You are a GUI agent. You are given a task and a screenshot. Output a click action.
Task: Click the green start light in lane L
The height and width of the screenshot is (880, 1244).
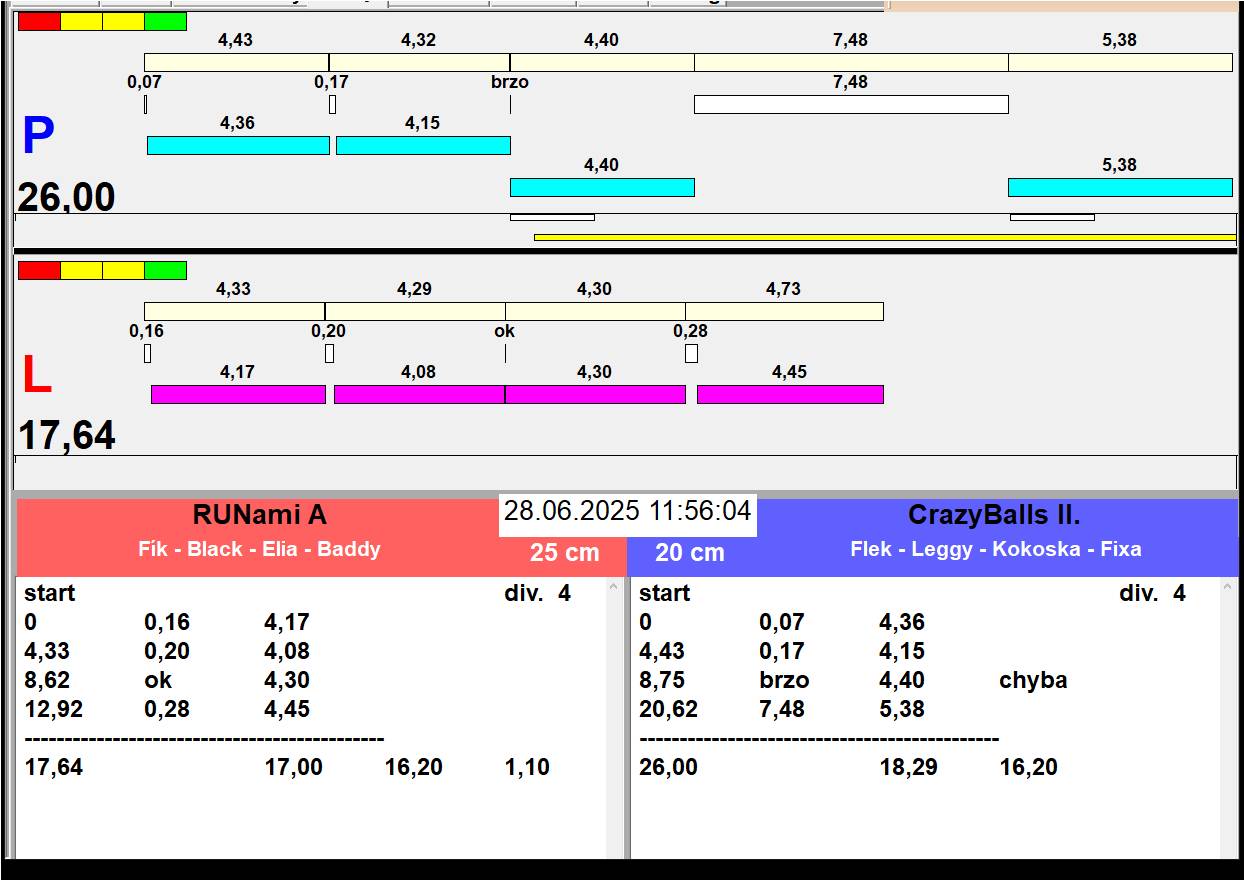pyautogui.click(x=165, y=270)
